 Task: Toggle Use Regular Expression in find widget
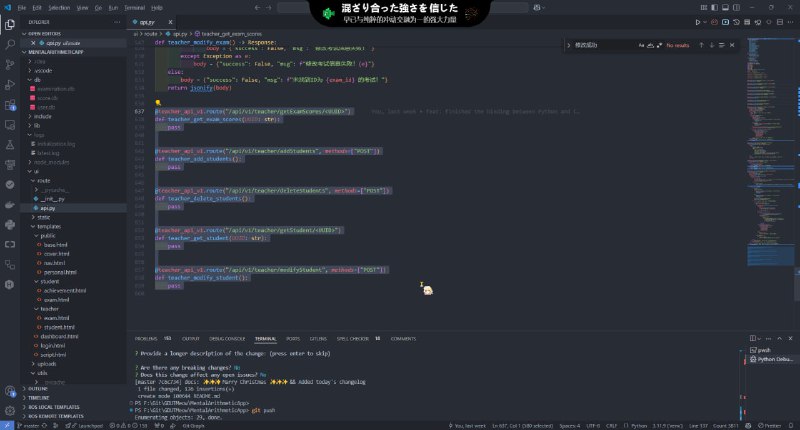tap(658, 45)
